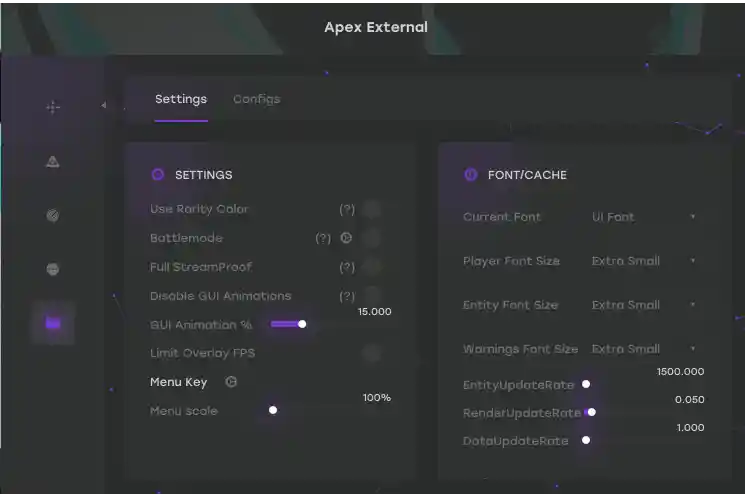Click the Use Rarity Color label
This screenshot has width=745, height=498.
pyautogui.click(x=199, y=209)
